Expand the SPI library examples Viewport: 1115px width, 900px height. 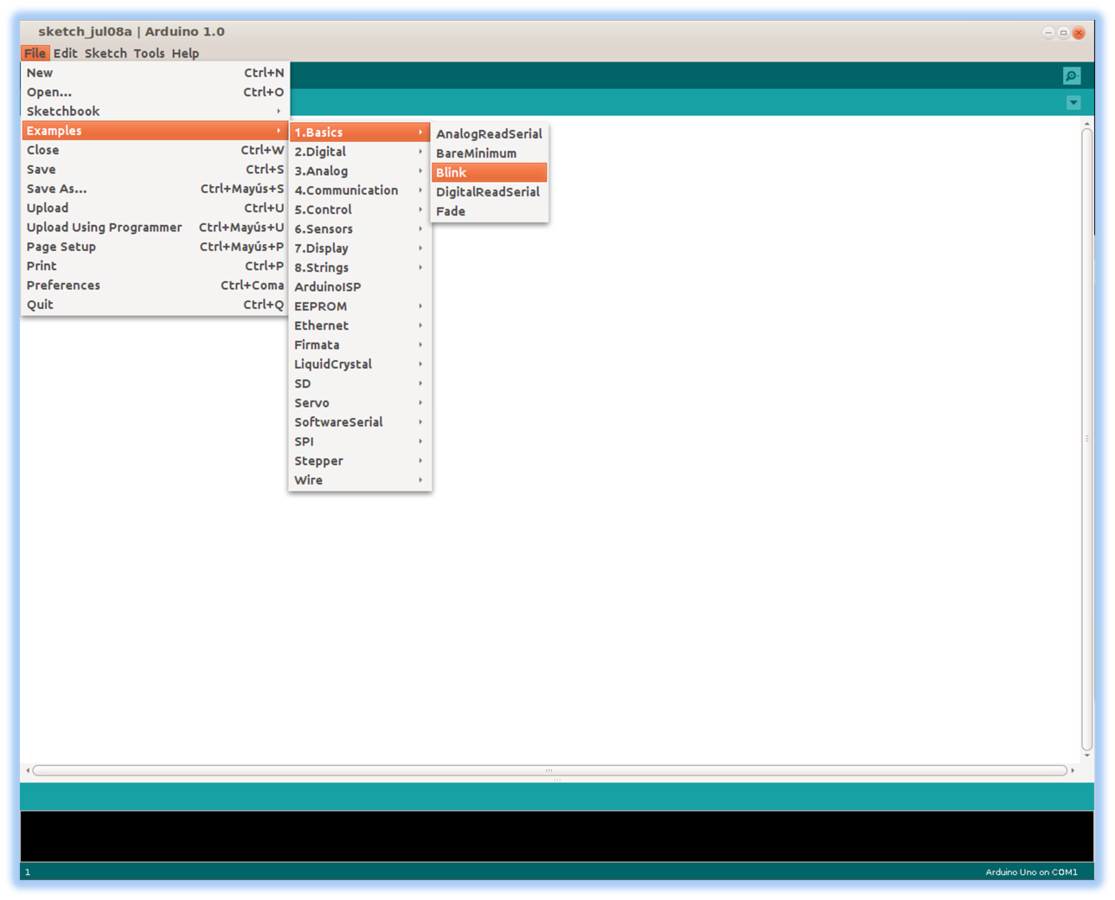[x=360, y=441]
